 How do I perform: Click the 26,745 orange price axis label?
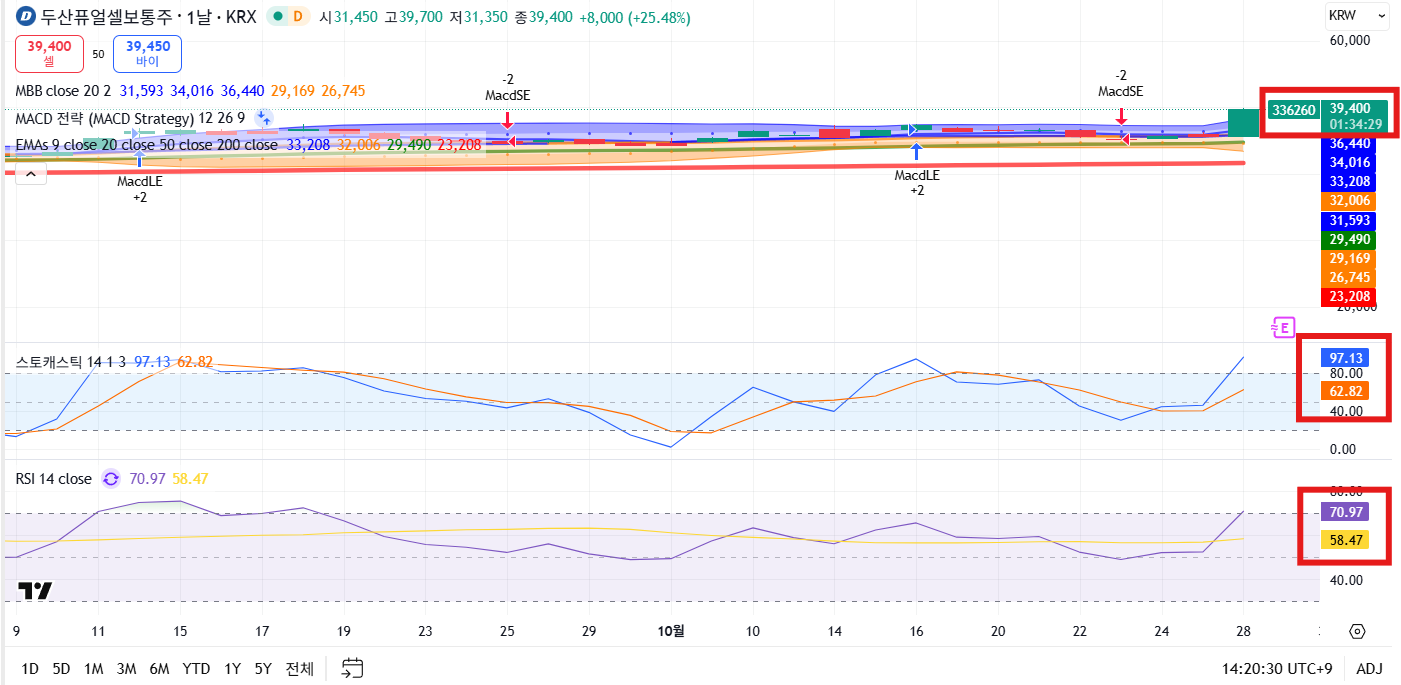1350,277
